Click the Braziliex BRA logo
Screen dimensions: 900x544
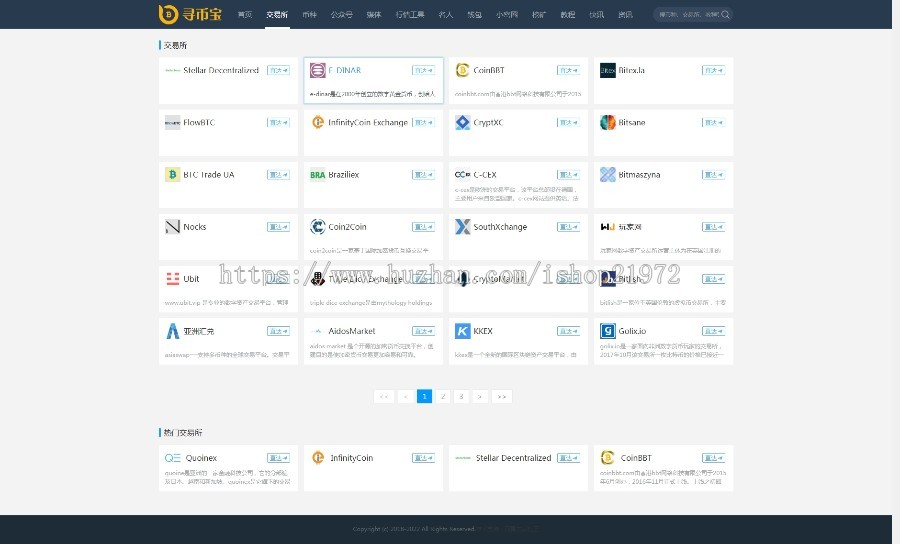click(317, 174)
